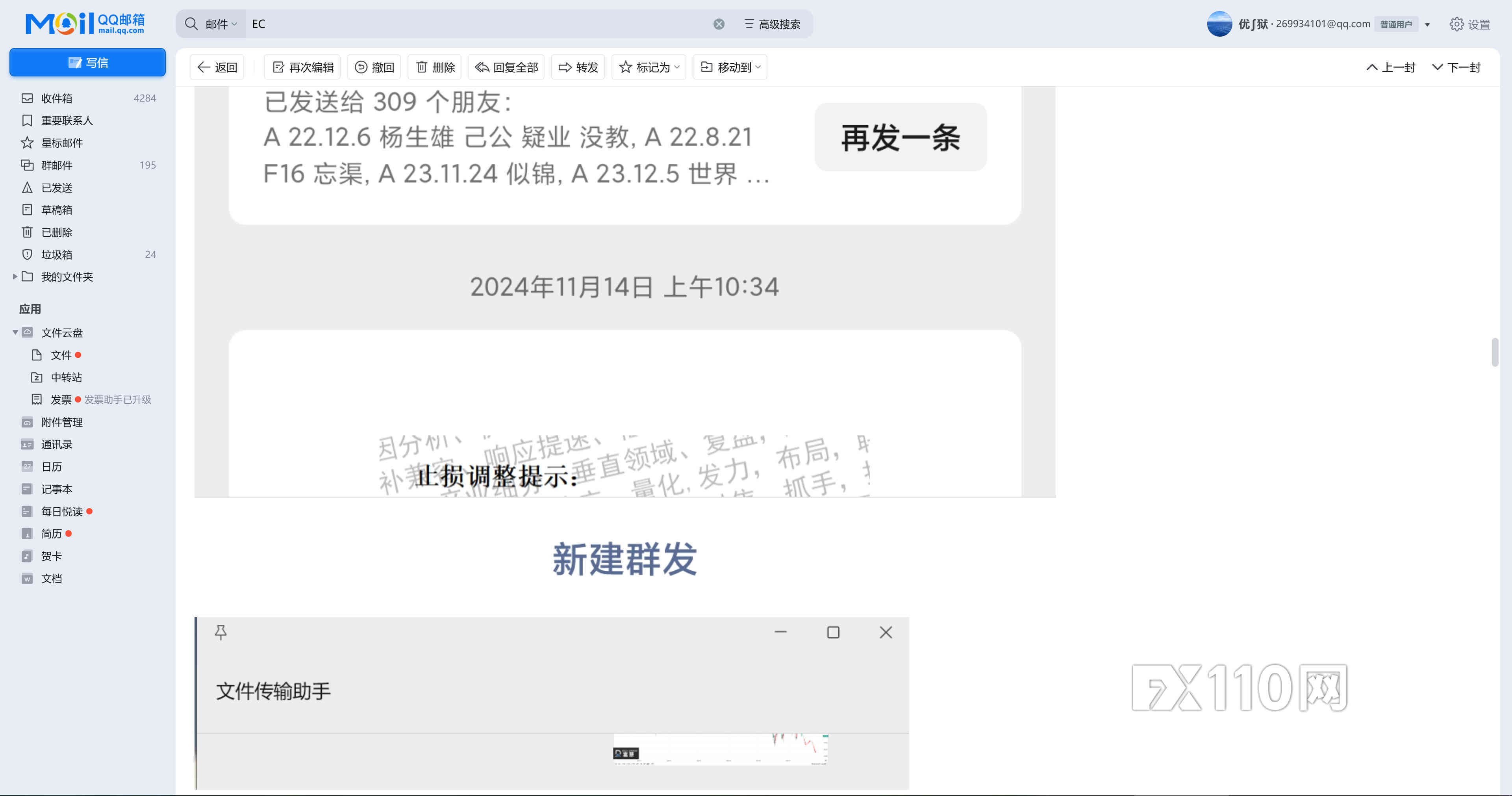
Task: Click the QQ Mail logo
Action: (85, 24)
